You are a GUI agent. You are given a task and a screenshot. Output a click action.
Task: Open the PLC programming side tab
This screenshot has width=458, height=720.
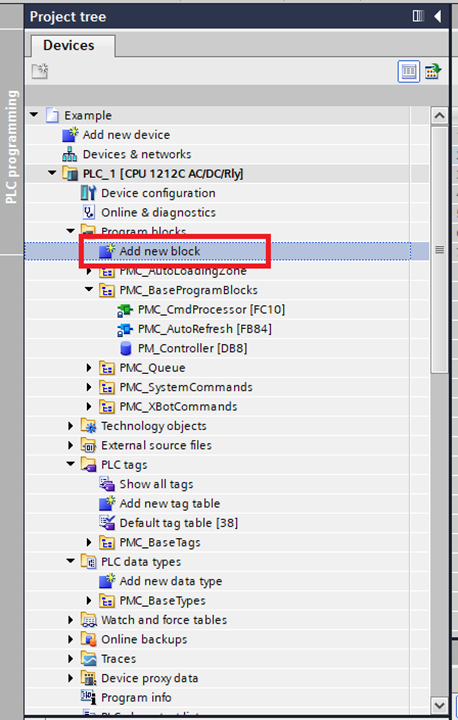[x=12, y=147]
